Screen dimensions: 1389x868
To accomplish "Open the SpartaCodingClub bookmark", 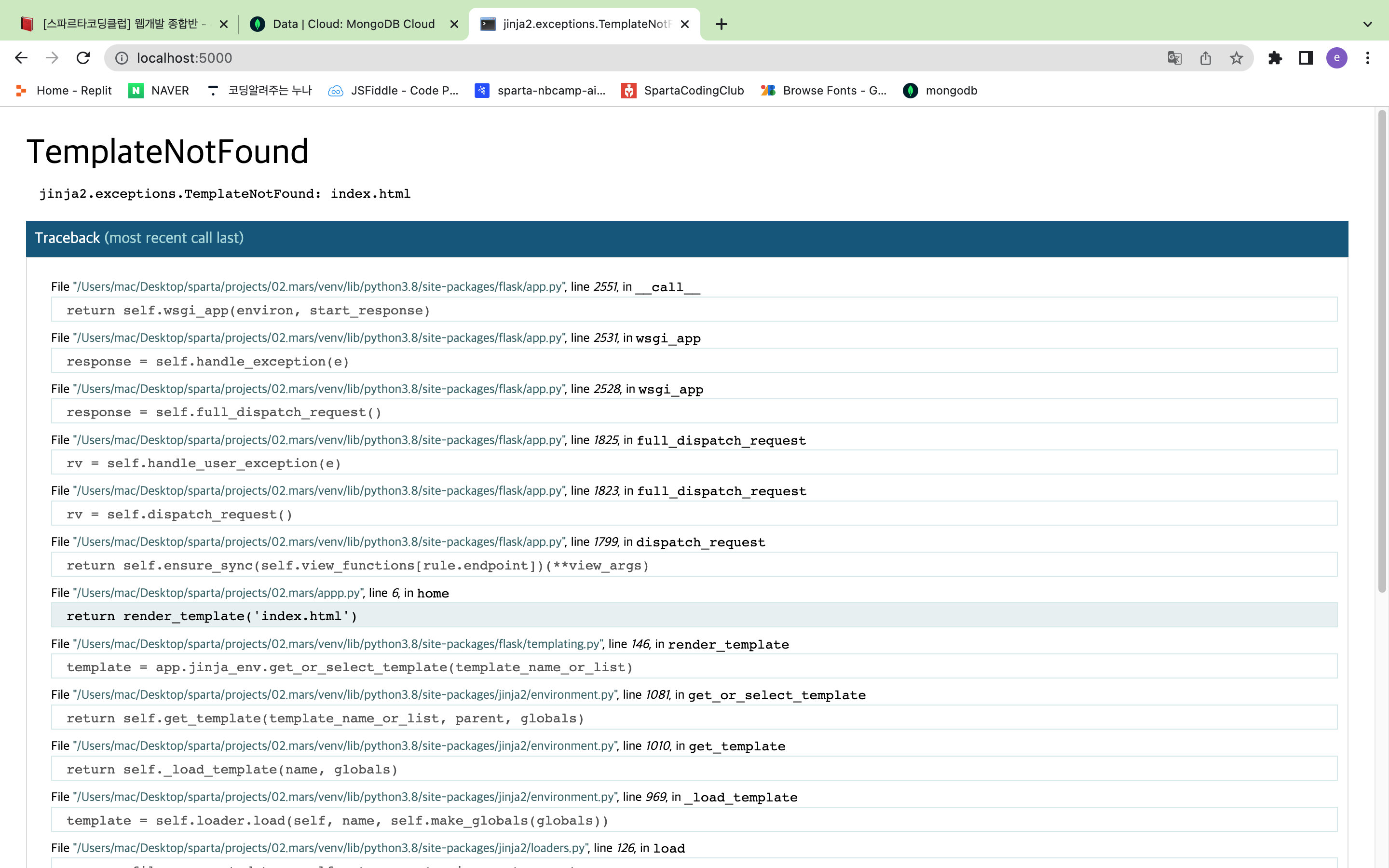I will coord(683,91).
